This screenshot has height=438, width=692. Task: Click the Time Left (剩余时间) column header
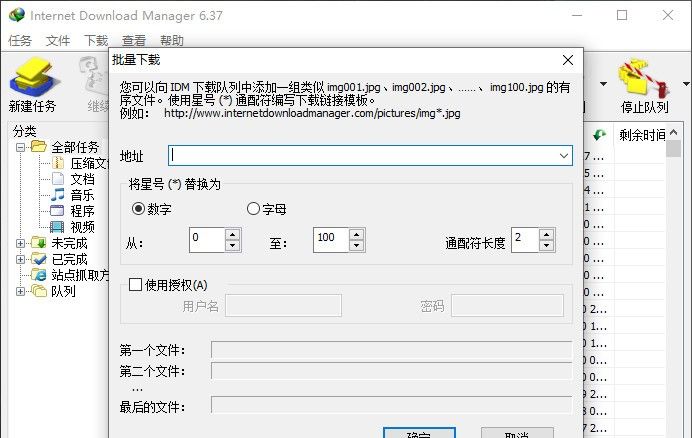pos(642,135)
